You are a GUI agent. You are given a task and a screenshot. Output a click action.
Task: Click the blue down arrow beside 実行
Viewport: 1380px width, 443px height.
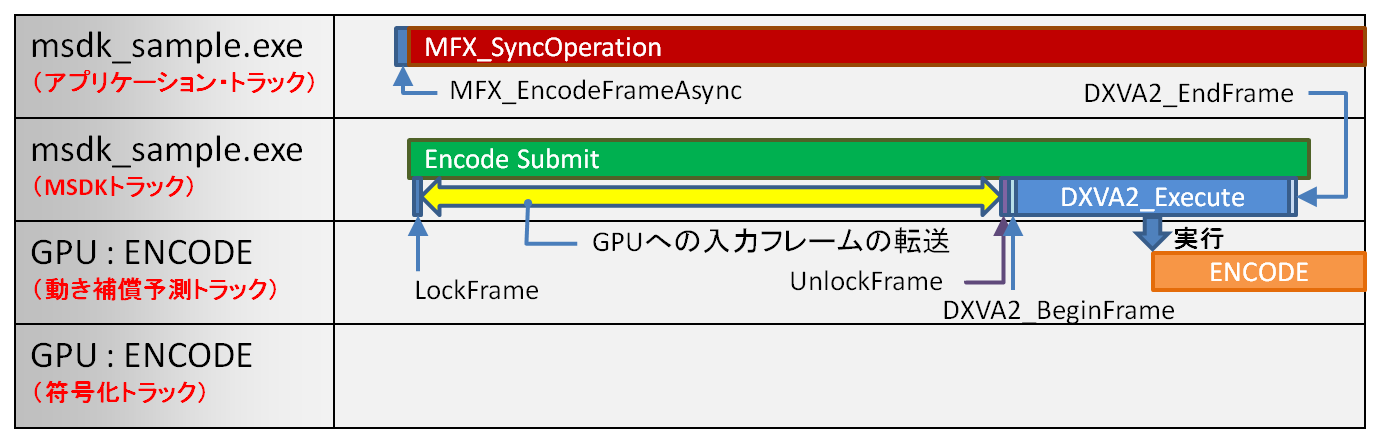(x=1151, y=237)
